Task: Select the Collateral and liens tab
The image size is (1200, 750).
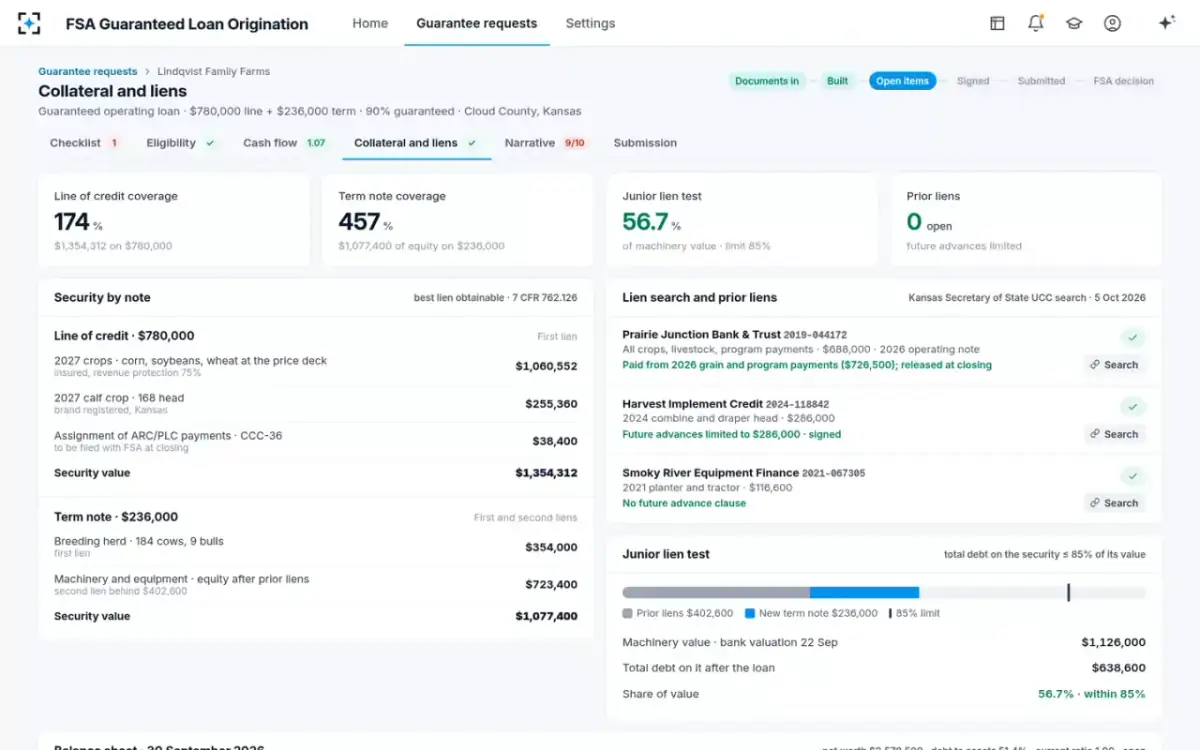Action: tap(416, 143)
